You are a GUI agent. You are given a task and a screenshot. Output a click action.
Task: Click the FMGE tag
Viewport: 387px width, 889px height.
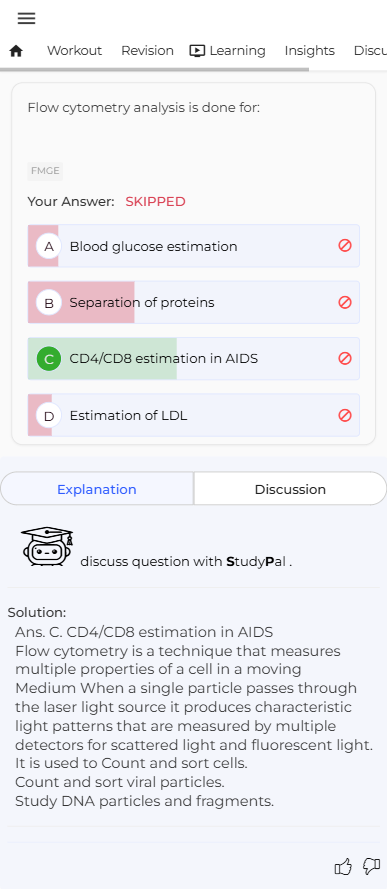[45, 171]
